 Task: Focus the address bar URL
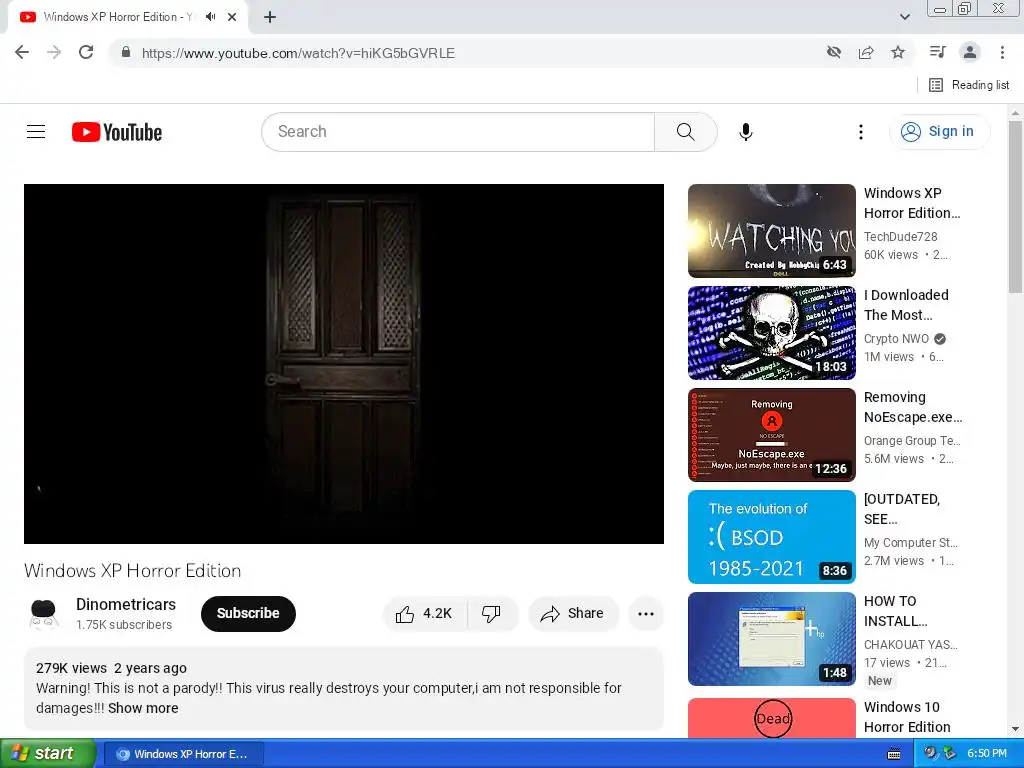pyautogui.click(x=298, y=53)
